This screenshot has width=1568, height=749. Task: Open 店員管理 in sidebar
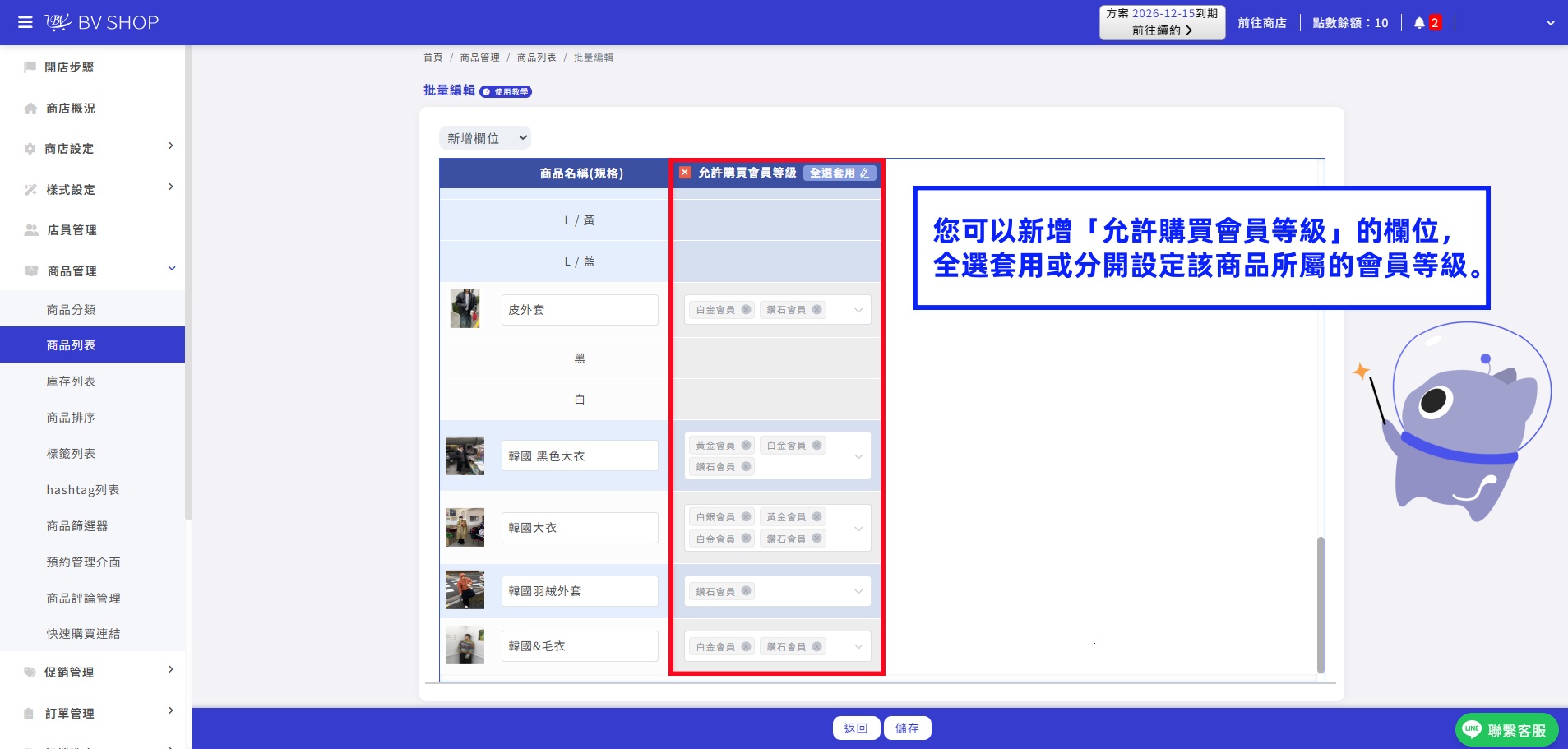[72, 230]
